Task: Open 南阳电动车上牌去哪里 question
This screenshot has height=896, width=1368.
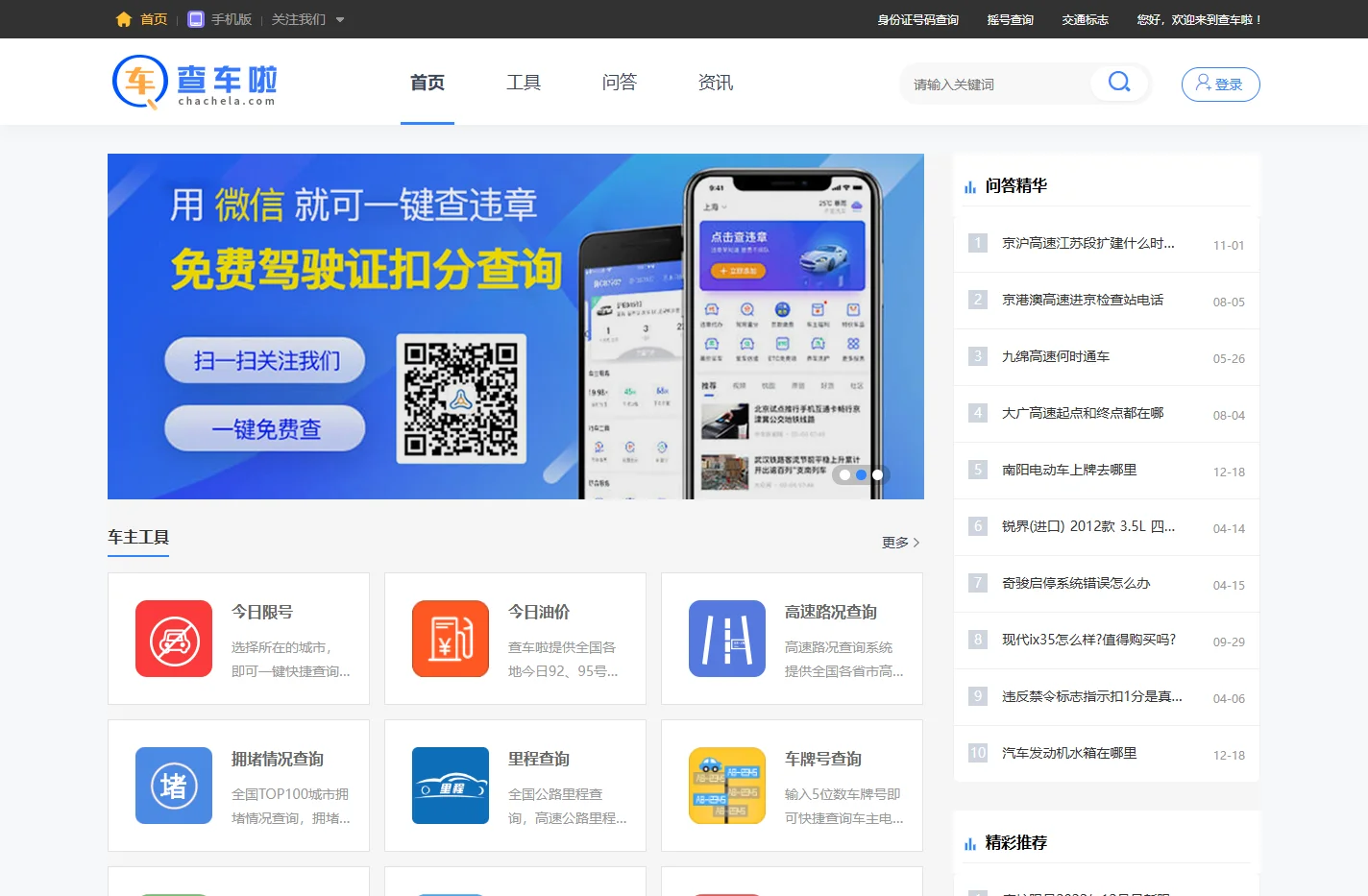Action: pos(1069,470)
